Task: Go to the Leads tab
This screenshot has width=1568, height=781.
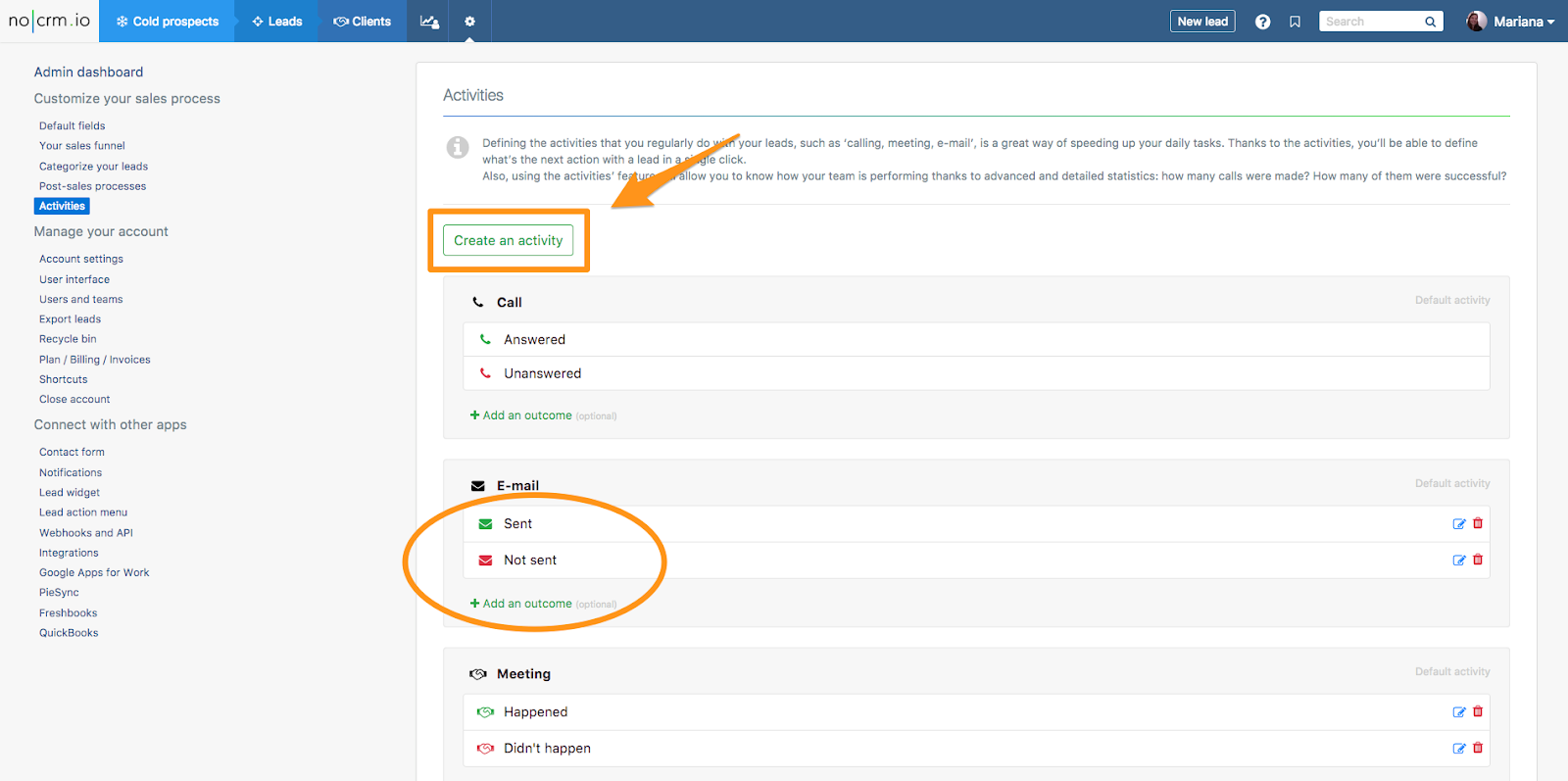Action: pos(277,22)
